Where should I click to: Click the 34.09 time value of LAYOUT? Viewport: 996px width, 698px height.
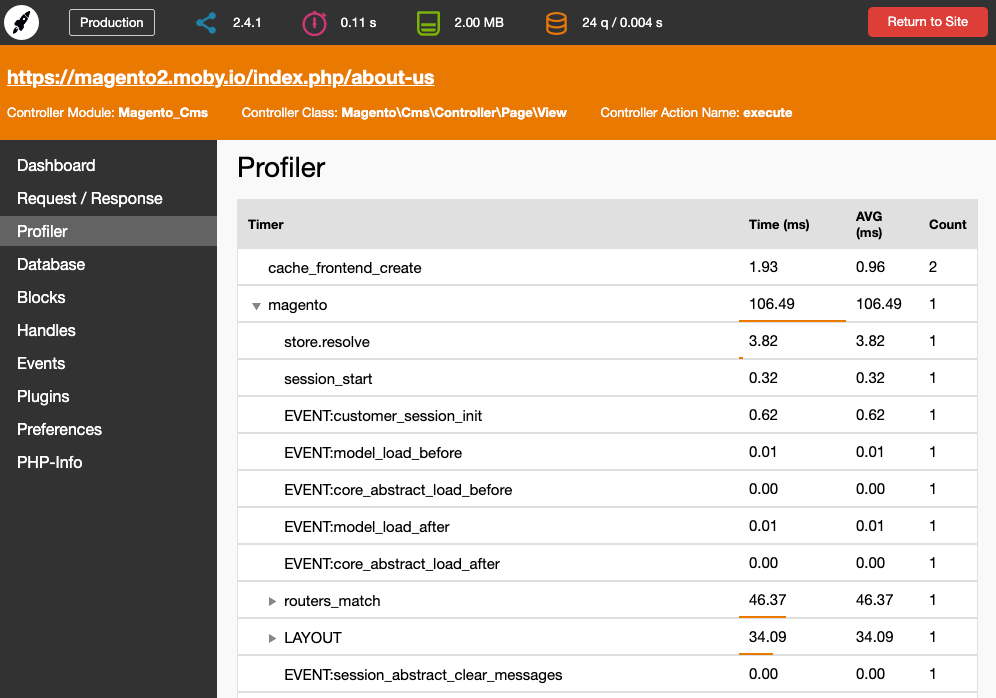[767, 636]
